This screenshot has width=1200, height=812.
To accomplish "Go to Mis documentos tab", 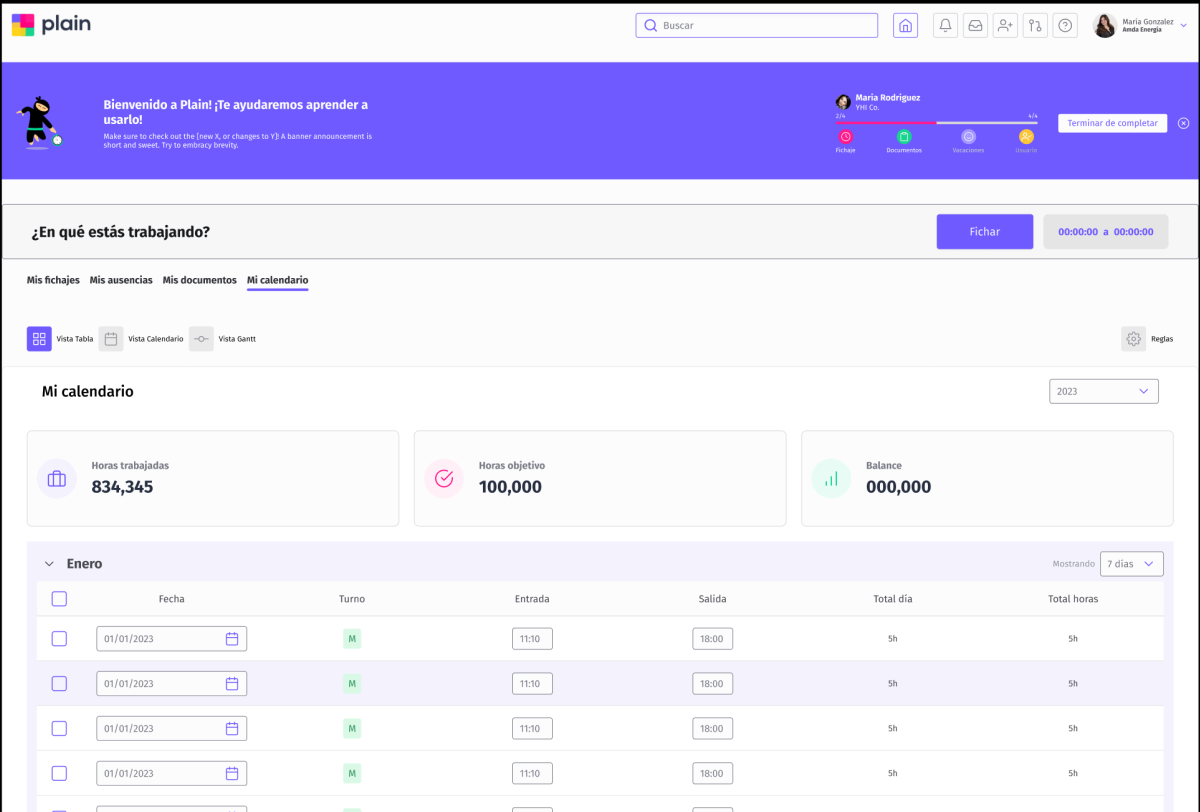I will click(x=199, y=280).
